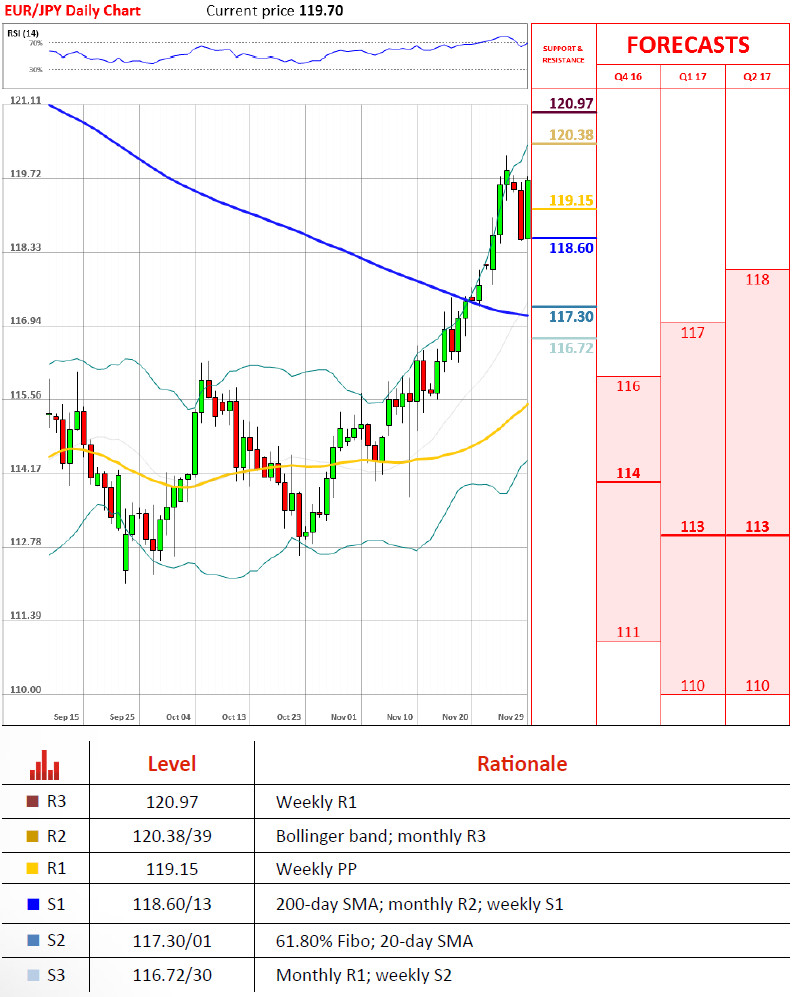Click the dark red R3 color square
The height and width of the screenshot is (997, 799).
pos(34,802)
